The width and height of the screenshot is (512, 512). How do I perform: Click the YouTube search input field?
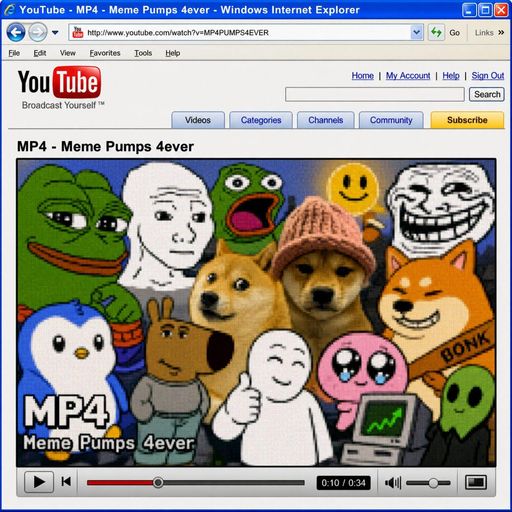pyautogui.click(x=375, y=94)
